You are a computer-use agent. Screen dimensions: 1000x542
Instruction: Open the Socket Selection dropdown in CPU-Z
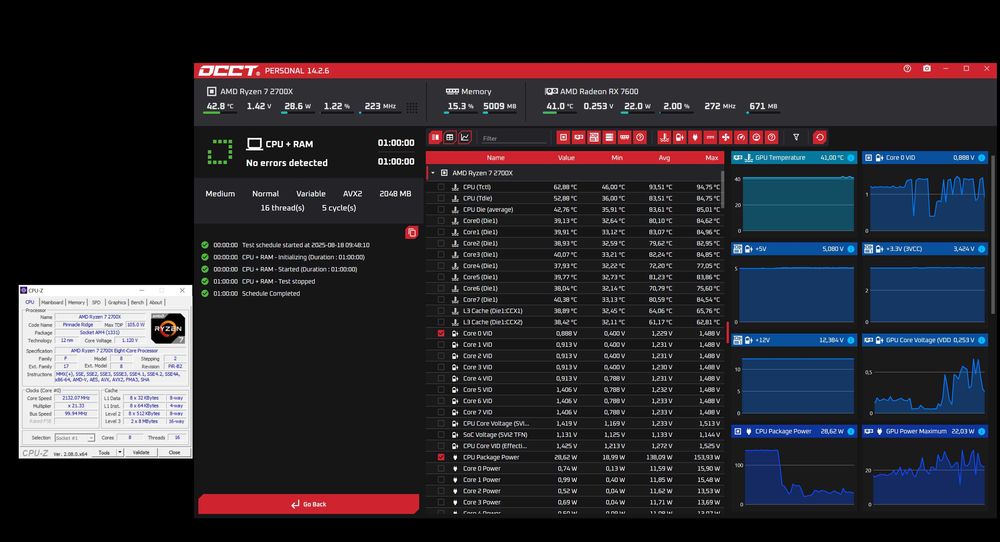75,438
